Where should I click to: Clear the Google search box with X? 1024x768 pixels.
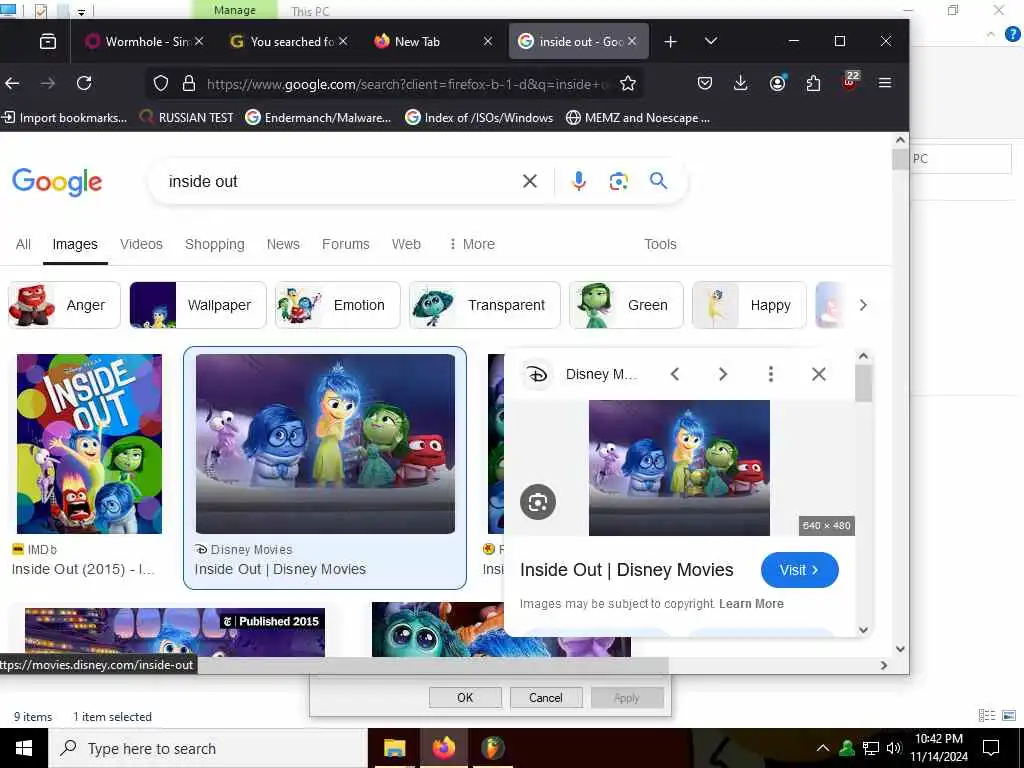[530, 181]
